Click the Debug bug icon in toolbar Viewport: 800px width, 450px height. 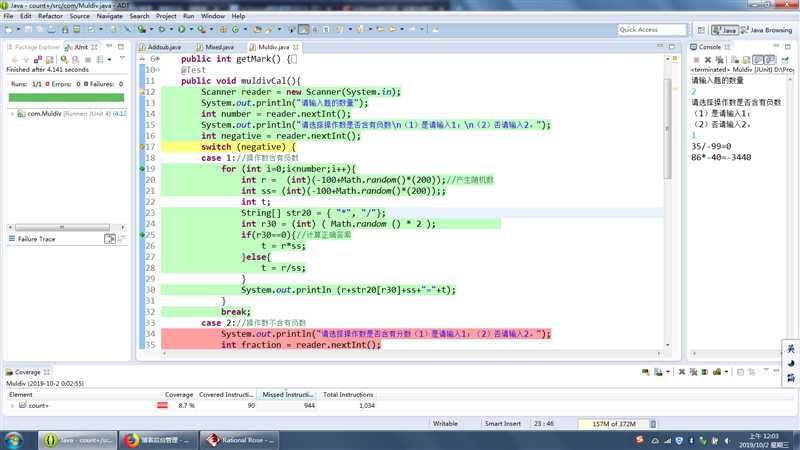[x=162, y=29]
